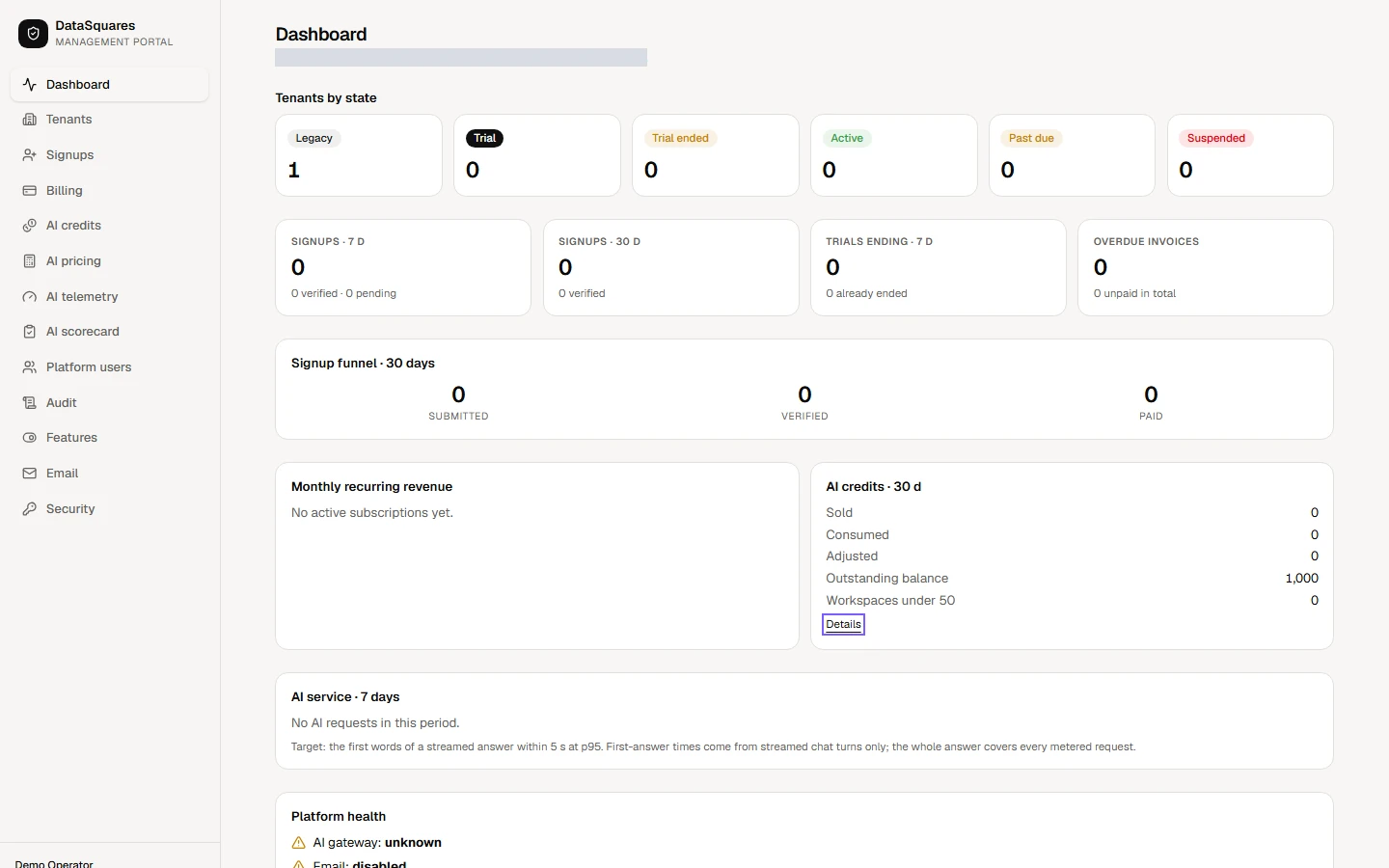
Task: Open the AI credits page
Action: (109, 226)
